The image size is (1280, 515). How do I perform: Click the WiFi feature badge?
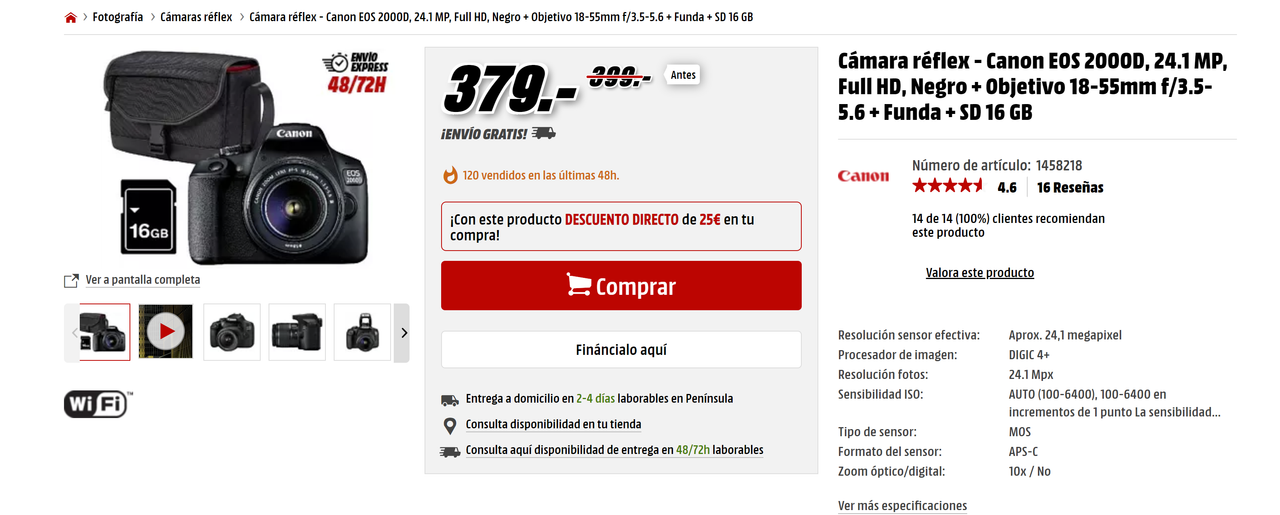coord(98,403)
